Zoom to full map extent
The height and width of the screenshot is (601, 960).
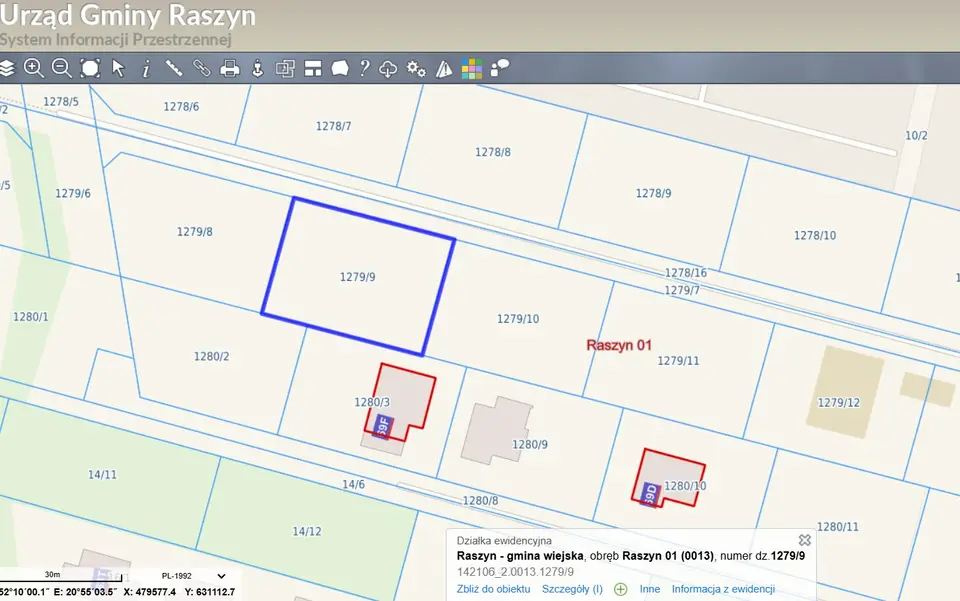pyautogui.click(x=90, y=68)
